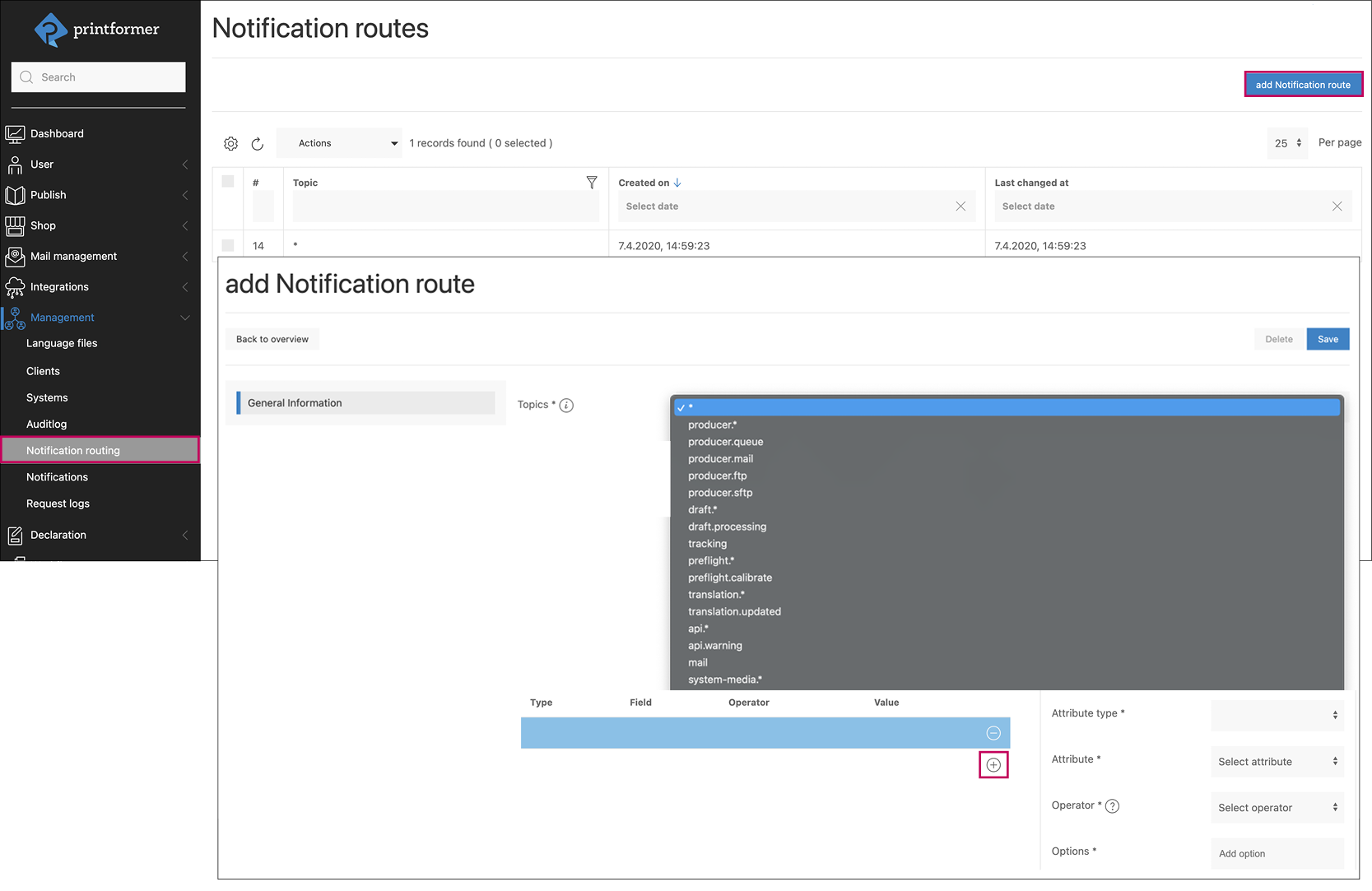Check the checkbox for record 14

[x=228, y=245]
